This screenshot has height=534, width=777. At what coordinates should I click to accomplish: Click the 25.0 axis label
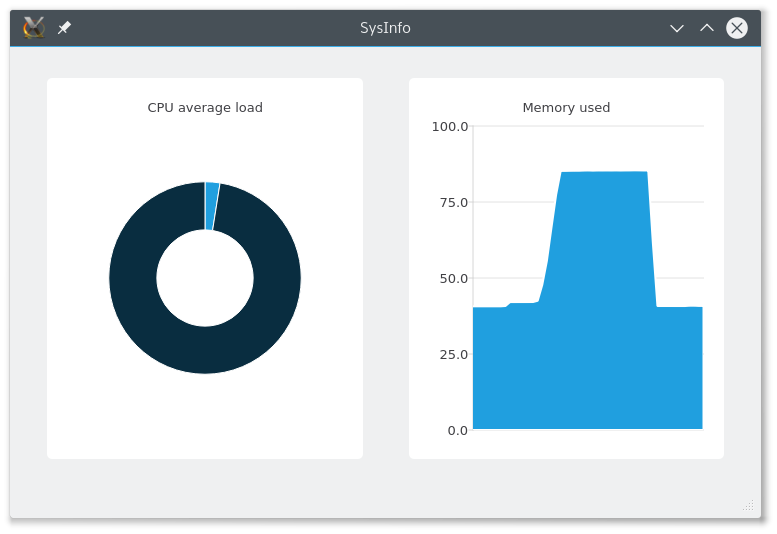click(x=453, y=354)
